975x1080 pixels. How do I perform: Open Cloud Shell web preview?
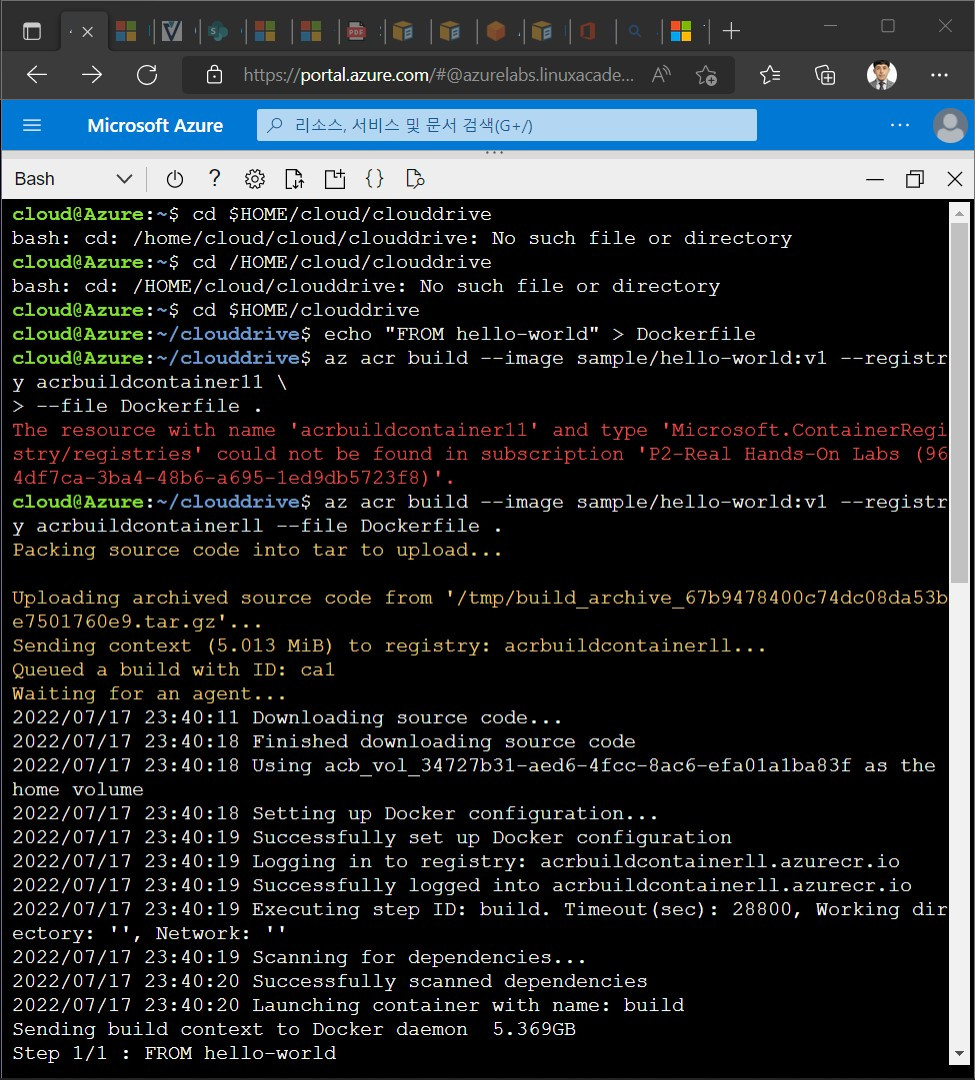415,179
